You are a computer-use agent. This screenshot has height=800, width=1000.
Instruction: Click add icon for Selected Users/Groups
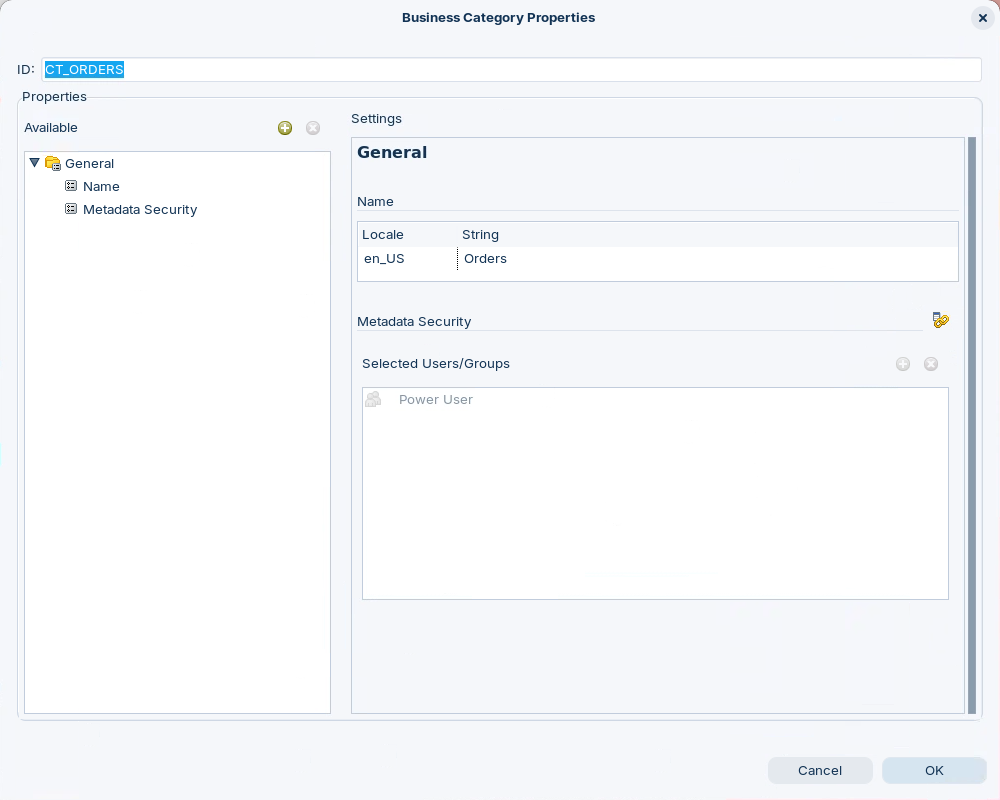coord(903,364)
